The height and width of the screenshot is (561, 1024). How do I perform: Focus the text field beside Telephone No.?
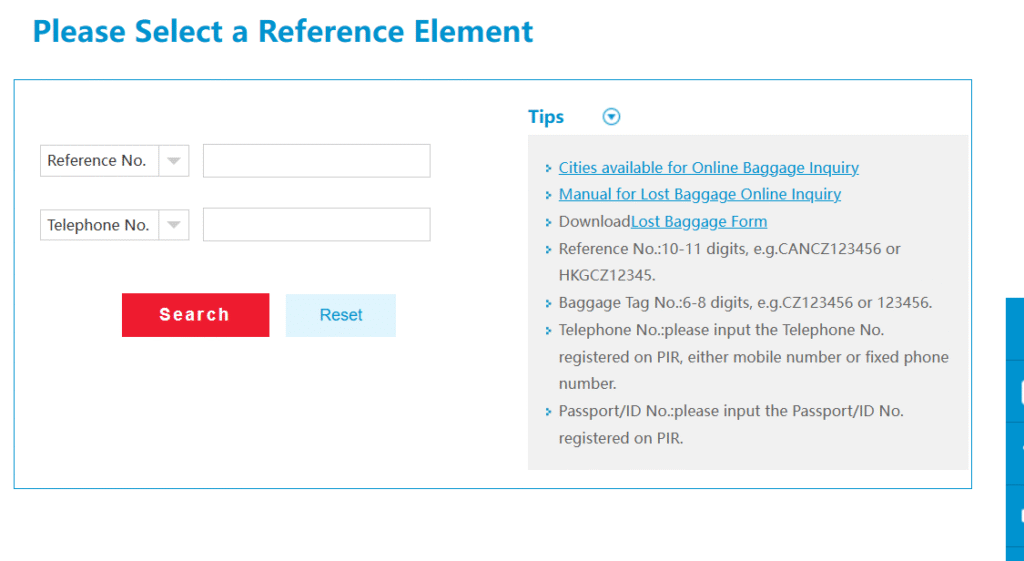(x=316, y=225)
